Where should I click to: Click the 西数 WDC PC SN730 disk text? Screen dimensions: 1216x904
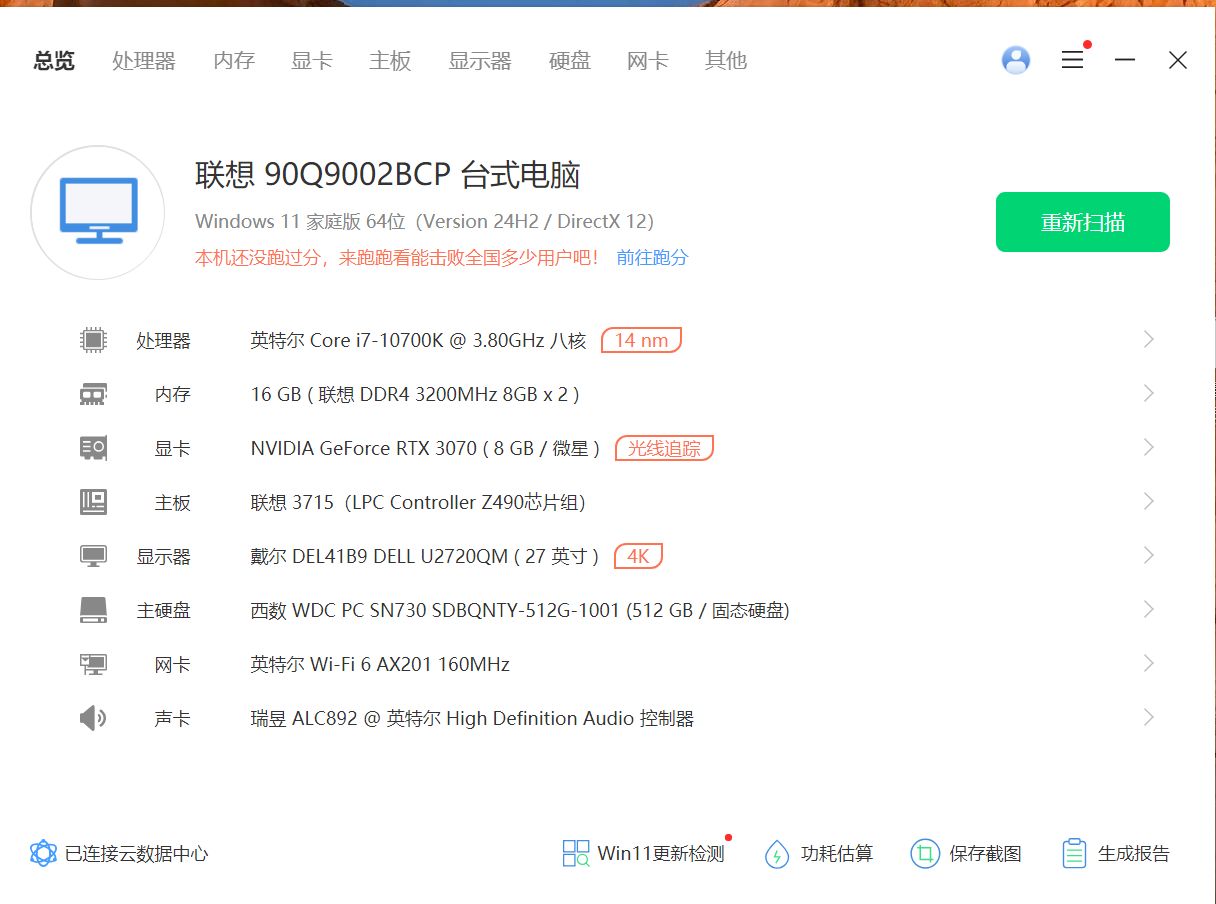(x=520, y=610)
